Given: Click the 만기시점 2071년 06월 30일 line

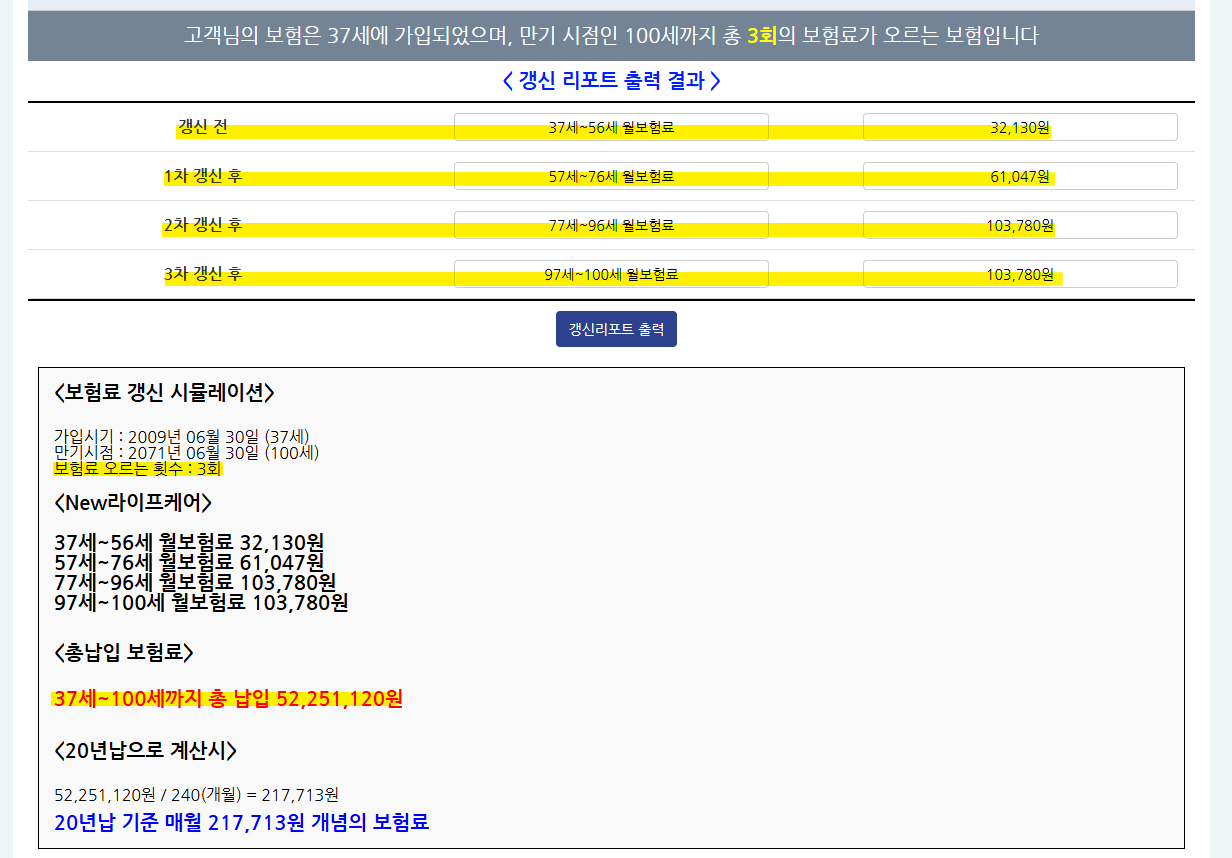Looking at the screenshot, I should pos(187,452).
